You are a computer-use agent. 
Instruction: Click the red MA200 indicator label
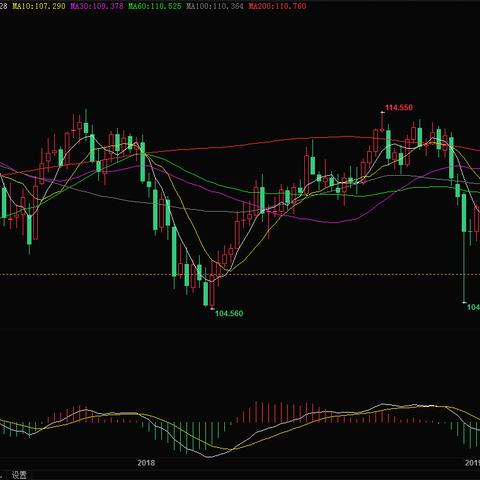click(277, 6)
